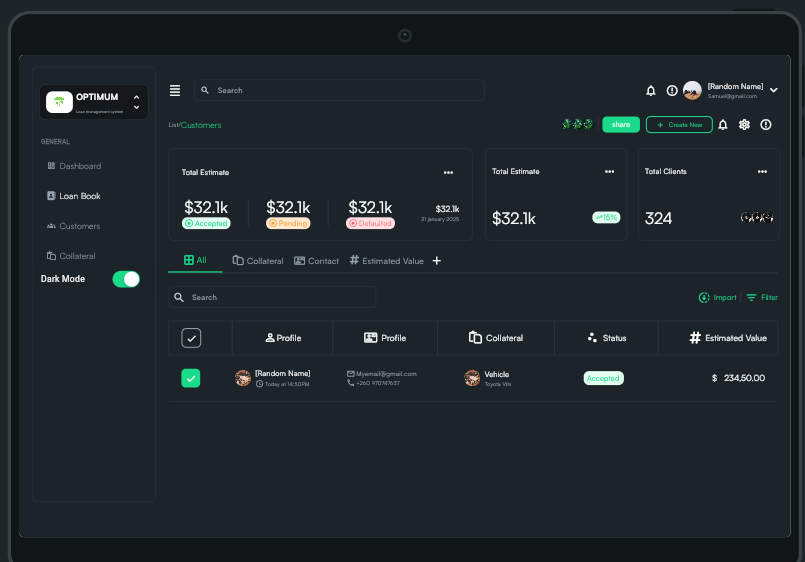Image resolution: width=805 pixels, height=562 pixels.
Task: Click the Vehicle collateral text
Action: [x=496, y=375]
